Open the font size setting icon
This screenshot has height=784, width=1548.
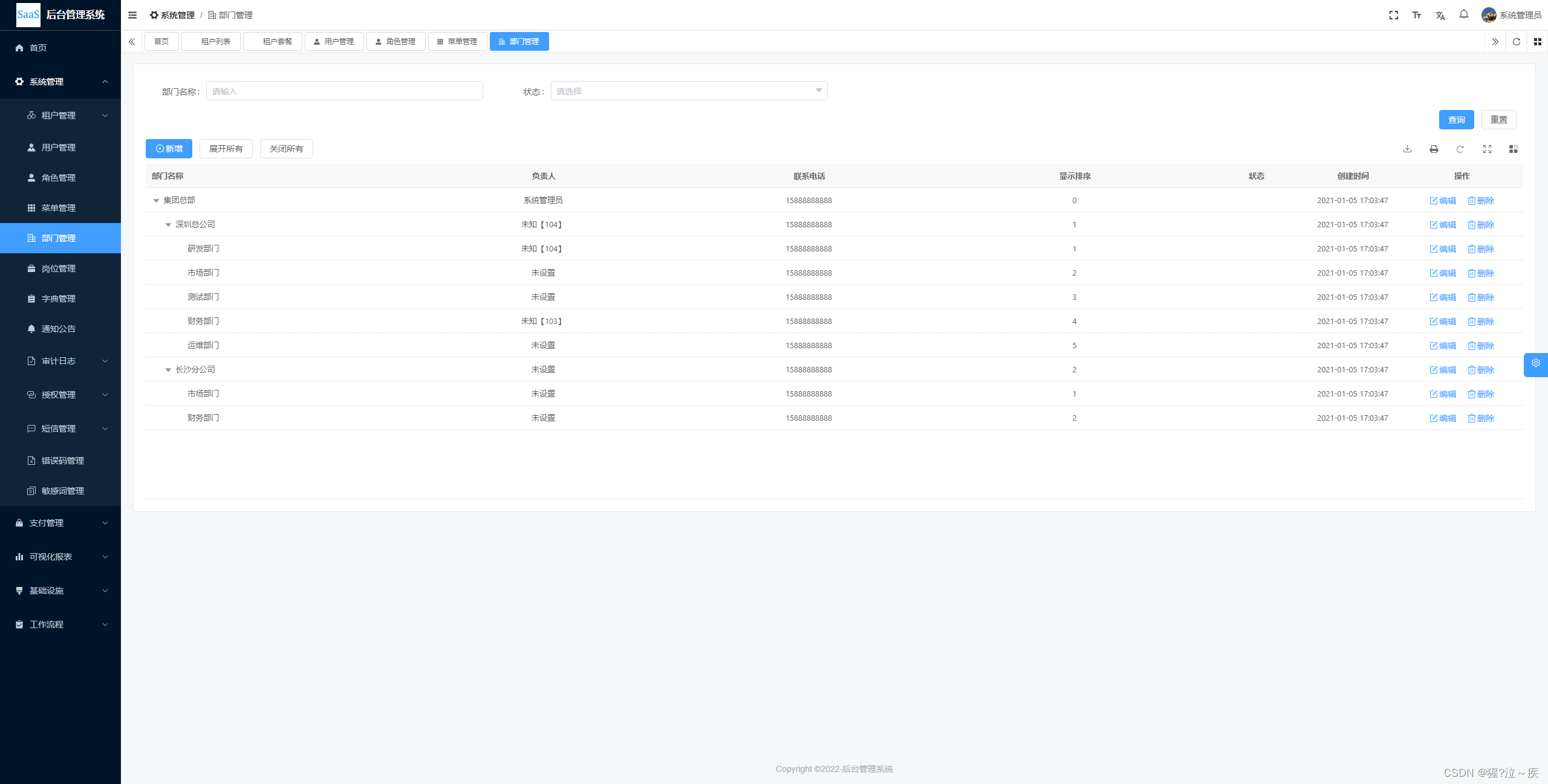(x=1416, y=15)
